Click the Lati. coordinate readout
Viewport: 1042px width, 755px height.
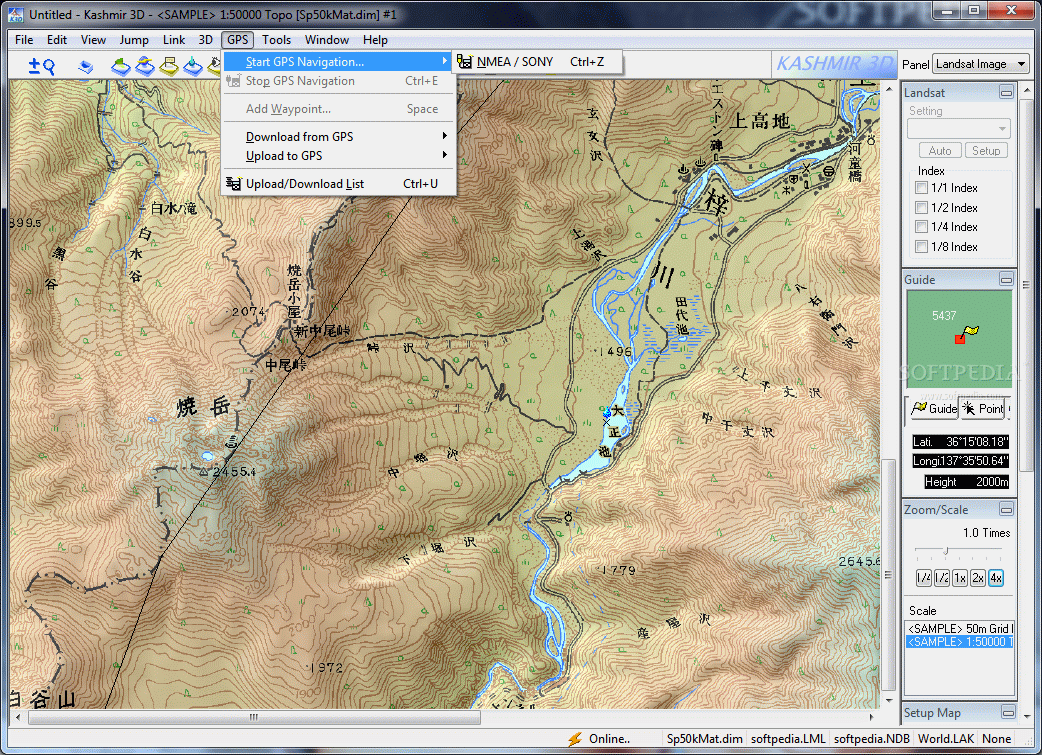click(960, 442)
